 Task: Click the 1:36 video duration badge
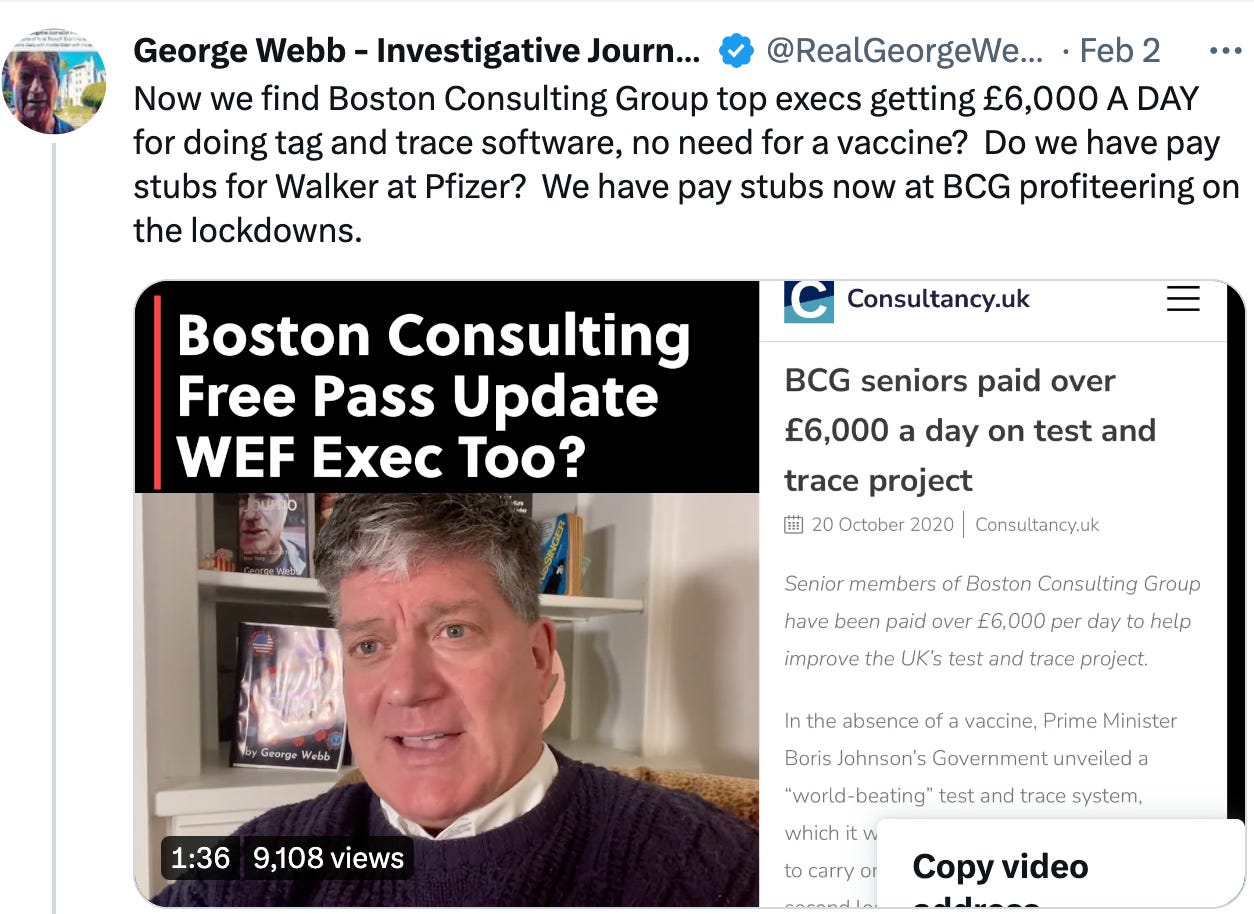click(x=200, y=858)
